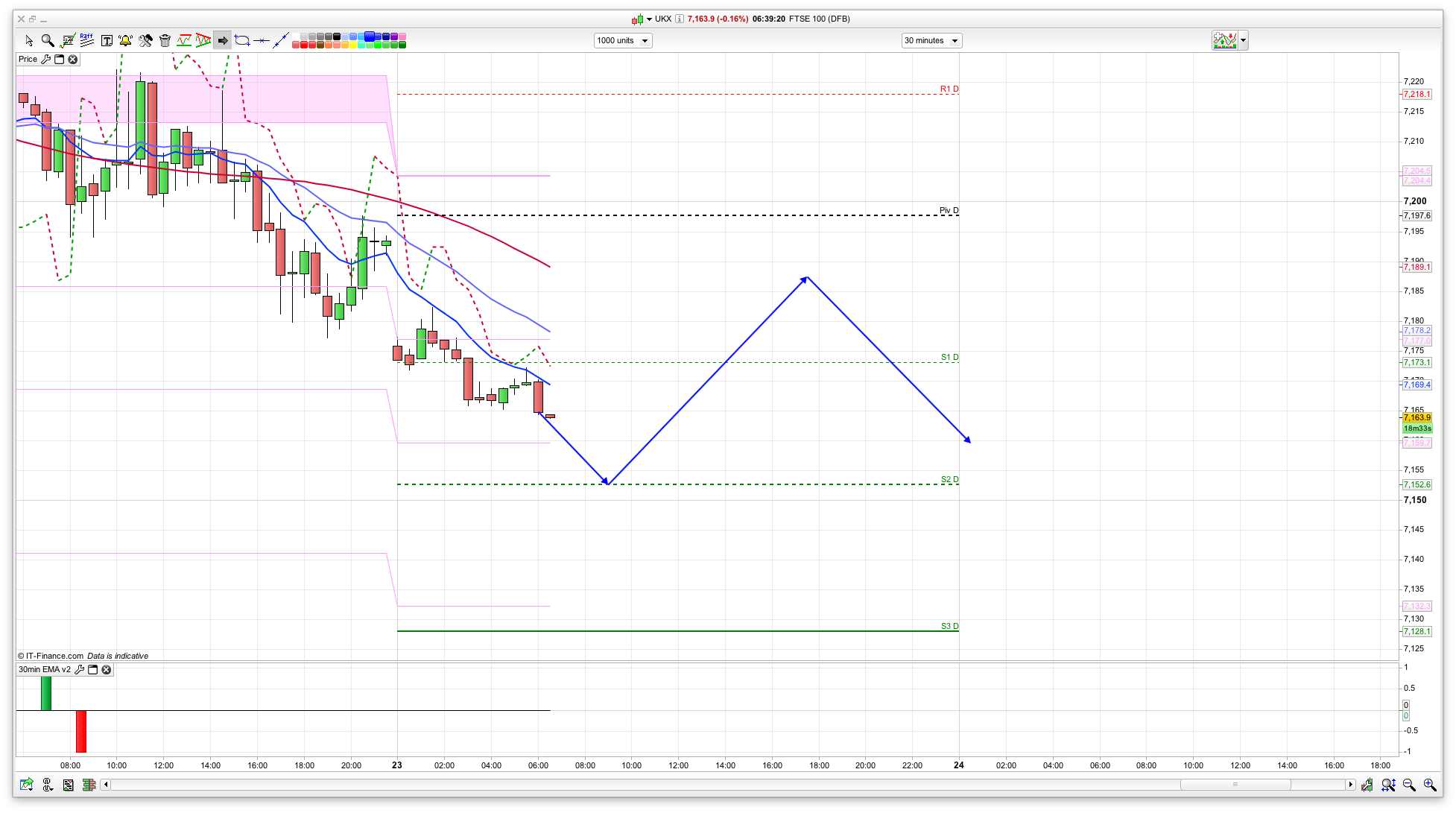The height and width of the screenshot is (813, 1456).
Task: Click the Raff regression channel tool
Action: [86, 40]
